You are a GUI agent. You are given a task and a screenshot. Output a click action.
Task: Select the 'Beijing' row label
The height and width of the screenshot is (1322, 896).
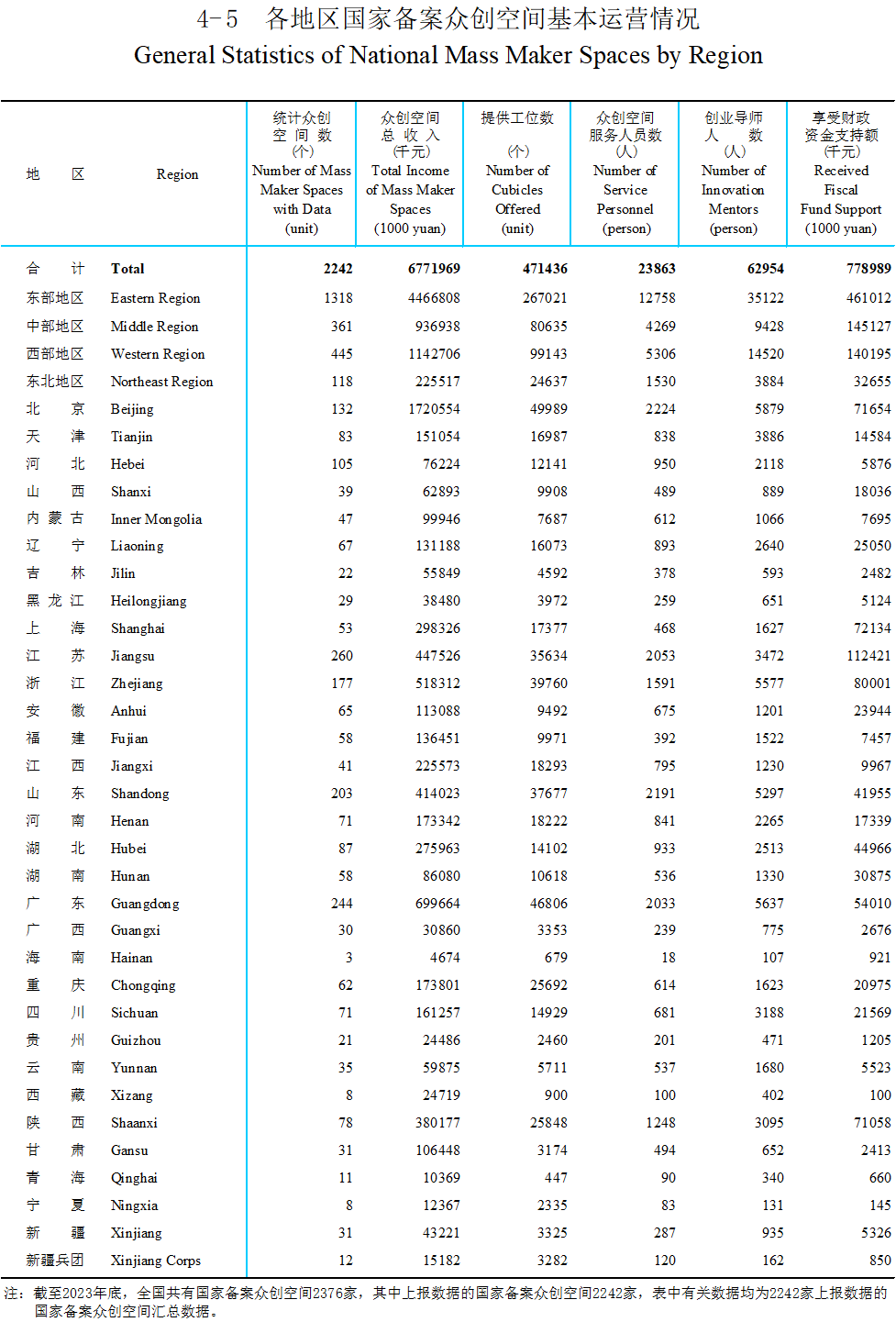pos(132,409)
